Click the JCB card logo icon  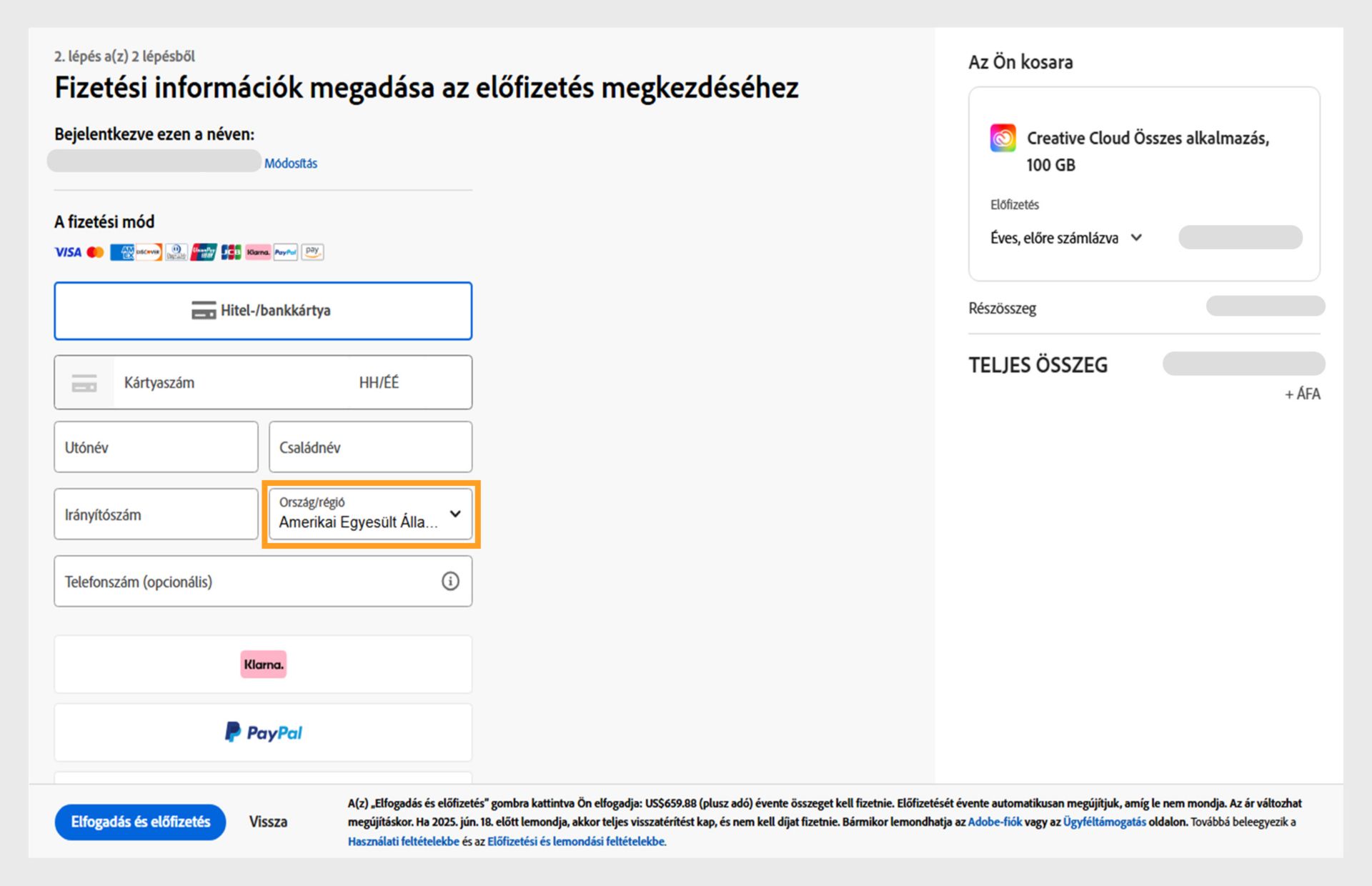pos(231,252)
